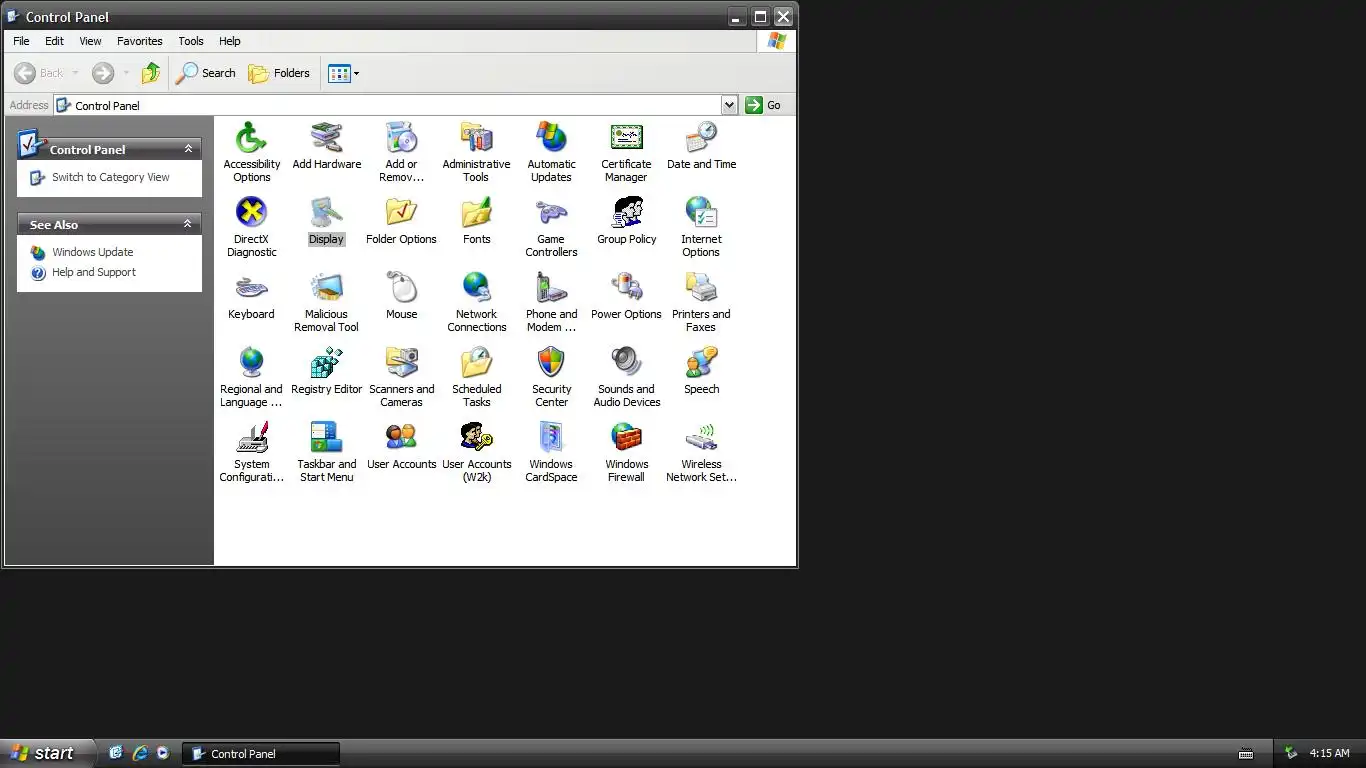Expand the address bar dropdown
The image size is (1366, 768).
[729, 105]
